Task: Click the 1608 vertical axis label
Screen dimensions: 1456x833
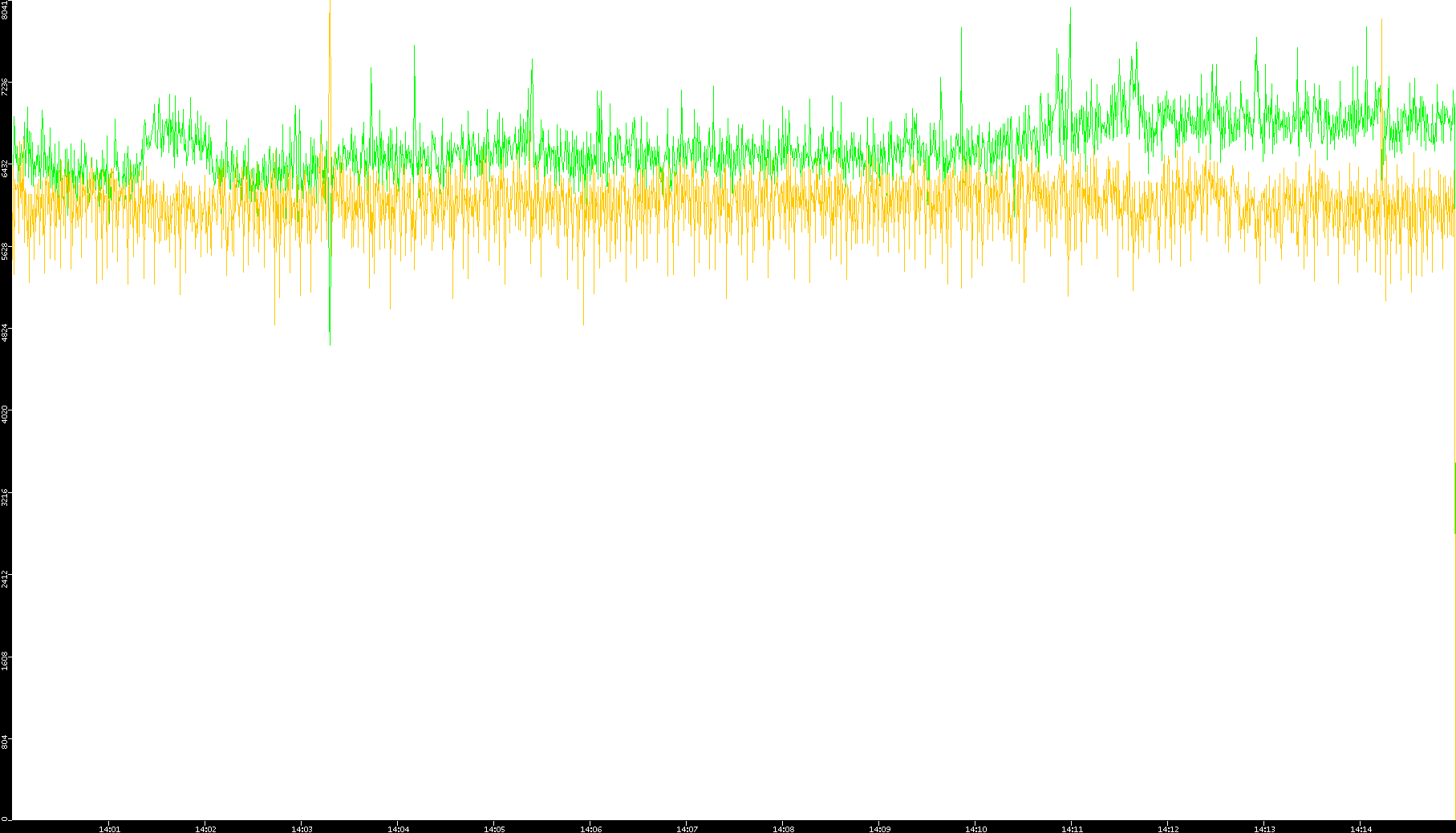Action: [x=5, y=661]
